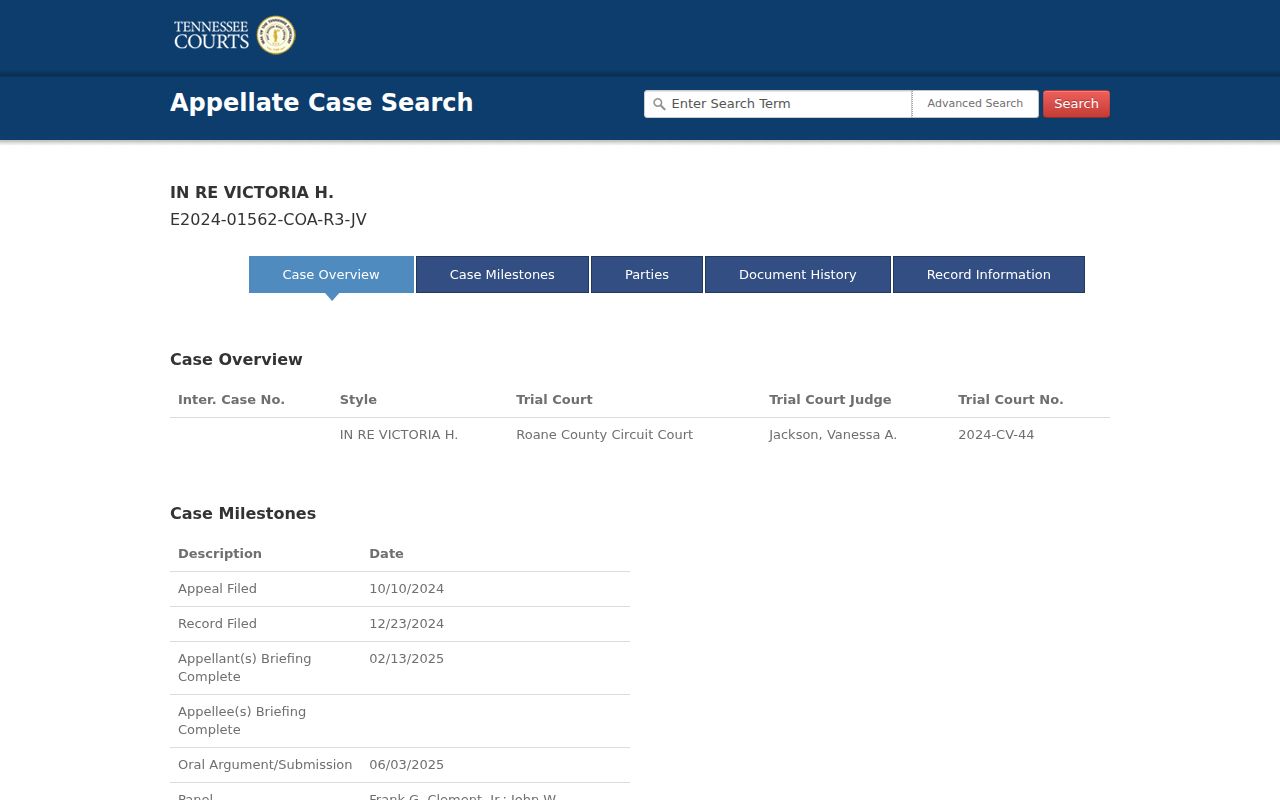
Task: Click the Case Overview section heading
Action: pos(236,359)
